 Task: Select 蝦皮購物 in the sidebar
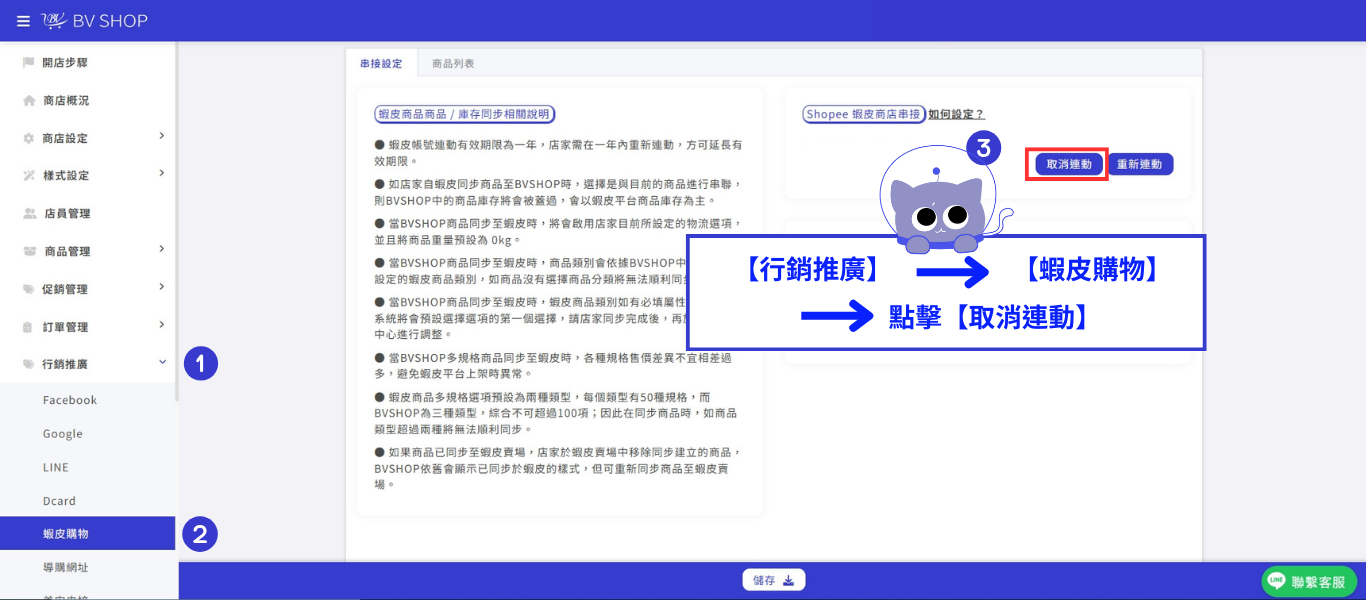point(88,534)
